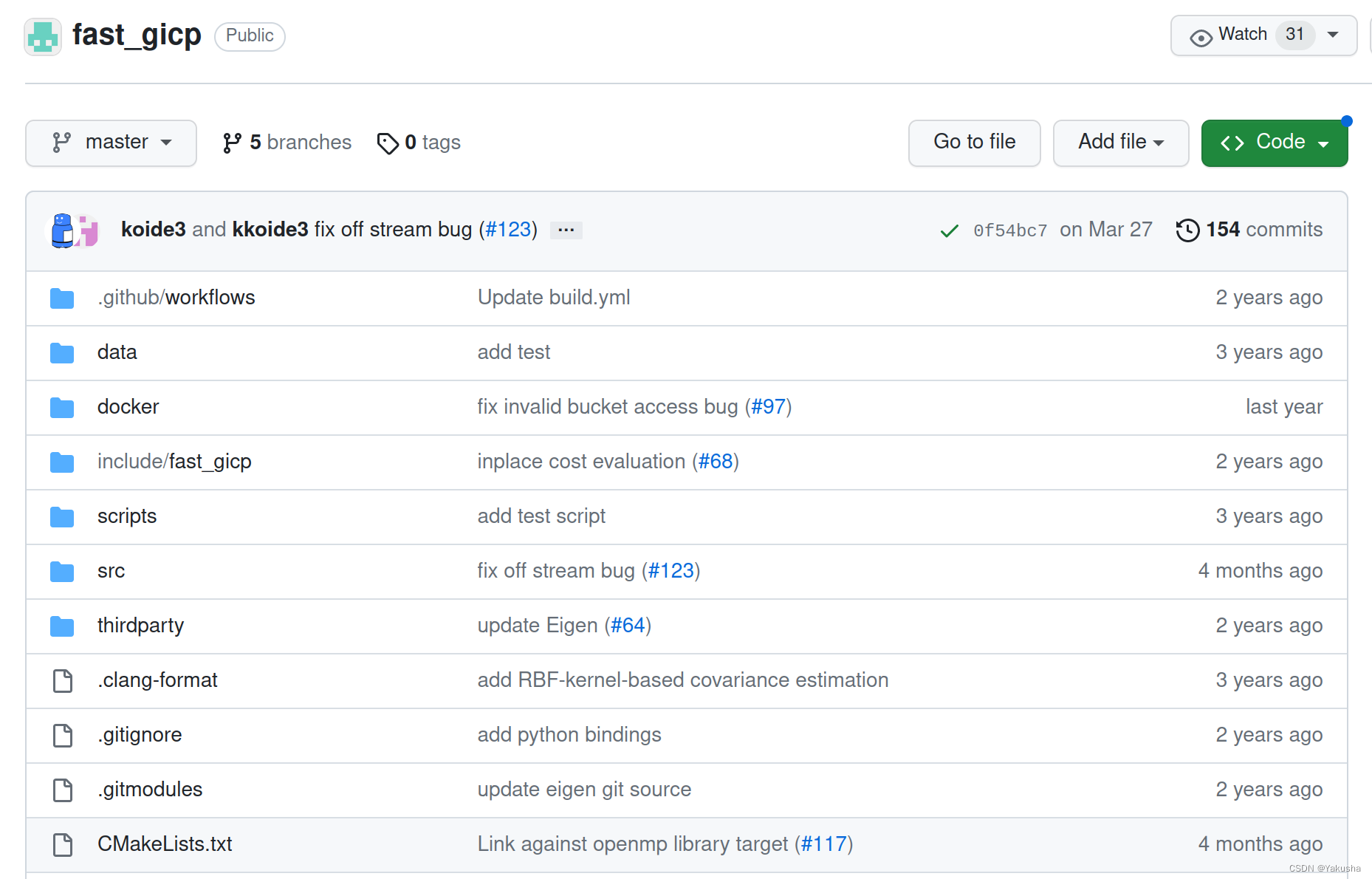Viewport: 1372px width, 879px height.
Task: Open the src folder icon
Action: click(x=62, y=571)
